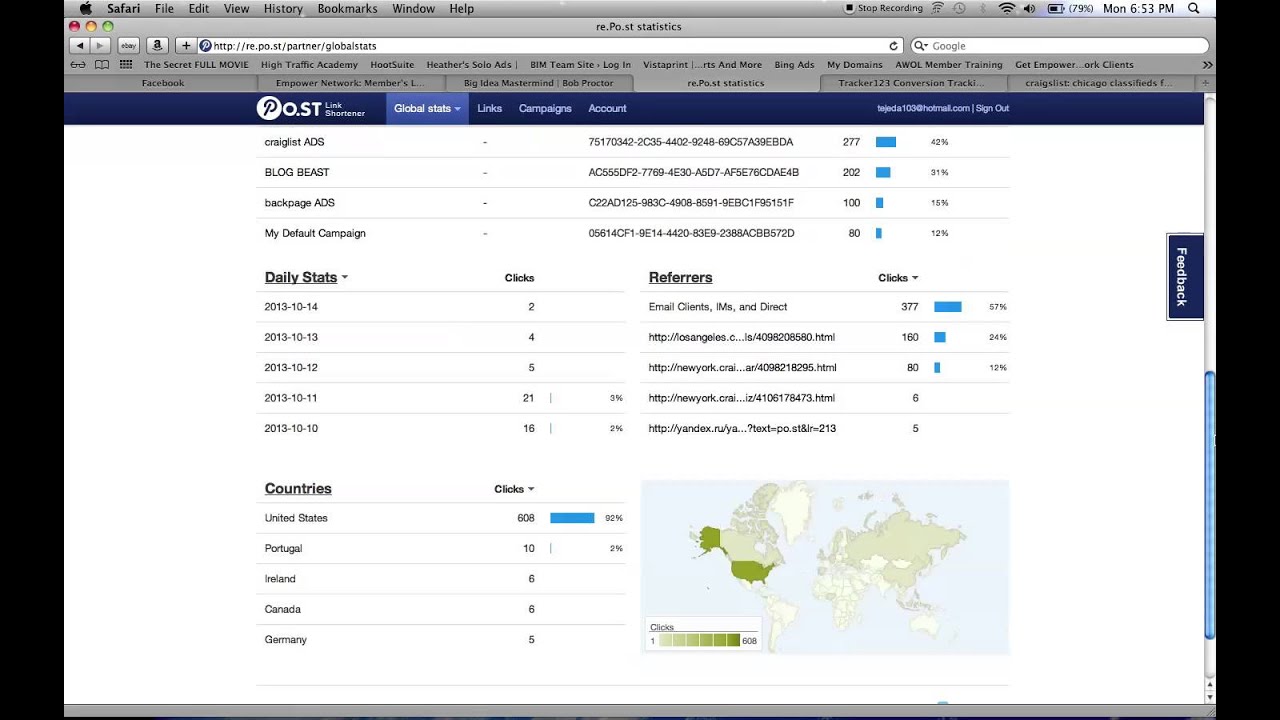
Task: Open a new tab with plus button
Action: (x=1207, y=83)
